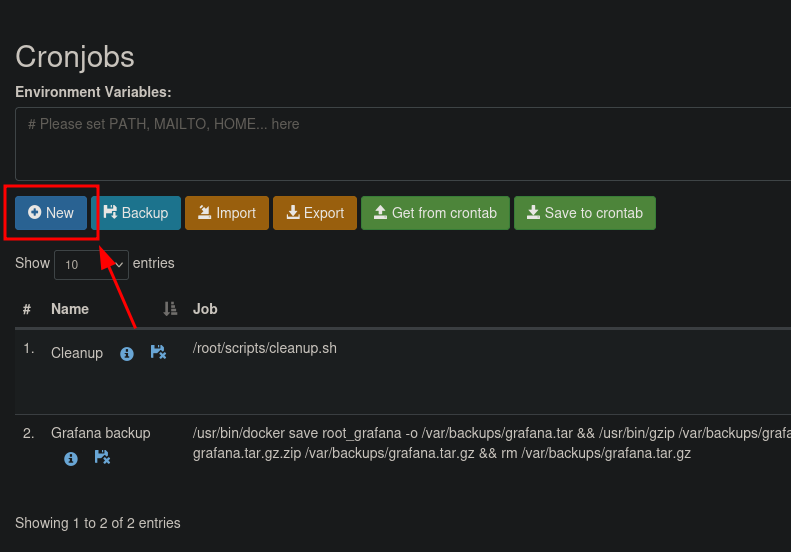Image resolution: width=791 pixels, height=552 pixels.
Task: Click Get from crontab button
Action: (x=435, y=213)
